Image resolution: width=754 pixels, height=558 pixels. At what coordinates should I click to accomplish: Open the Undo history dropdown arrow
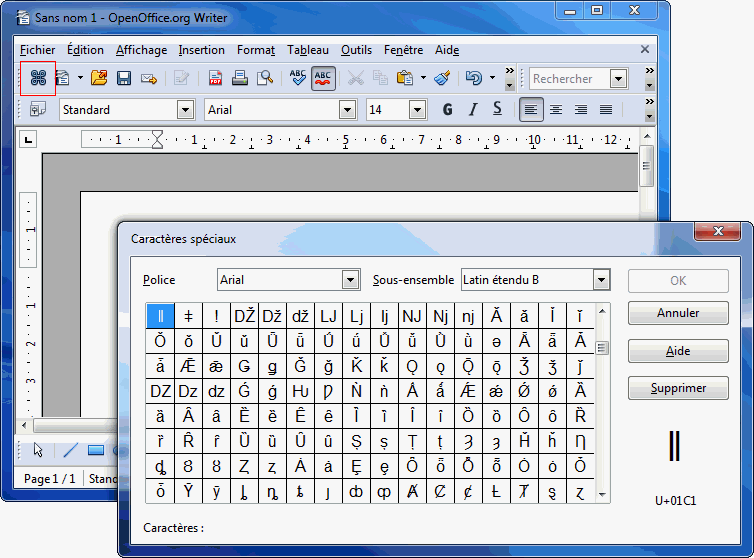[492, 77]
